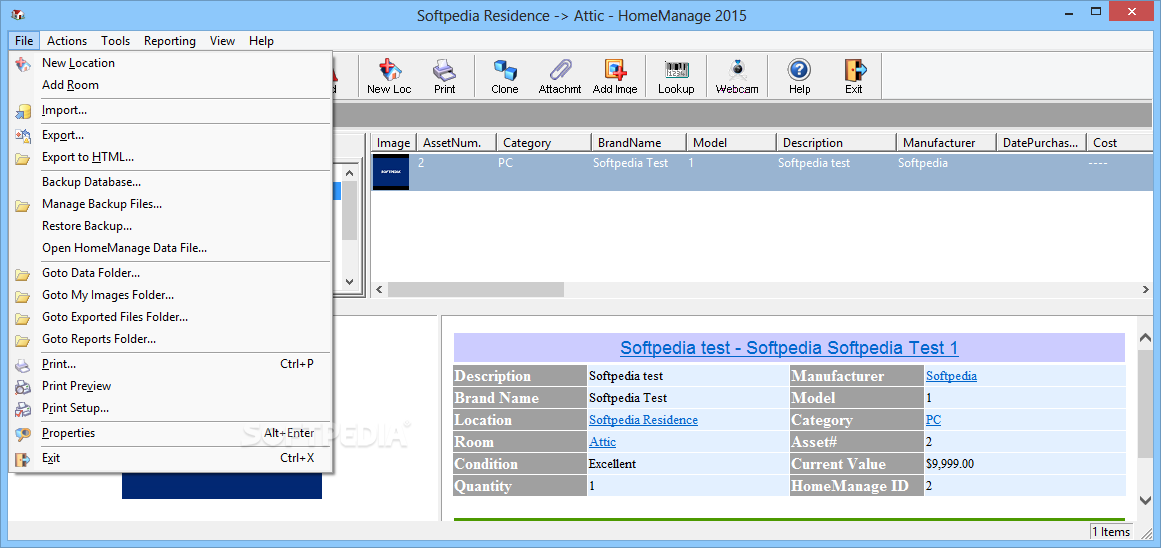Select Restore Backup...
1161x548 pixels.
coord(171,226)
